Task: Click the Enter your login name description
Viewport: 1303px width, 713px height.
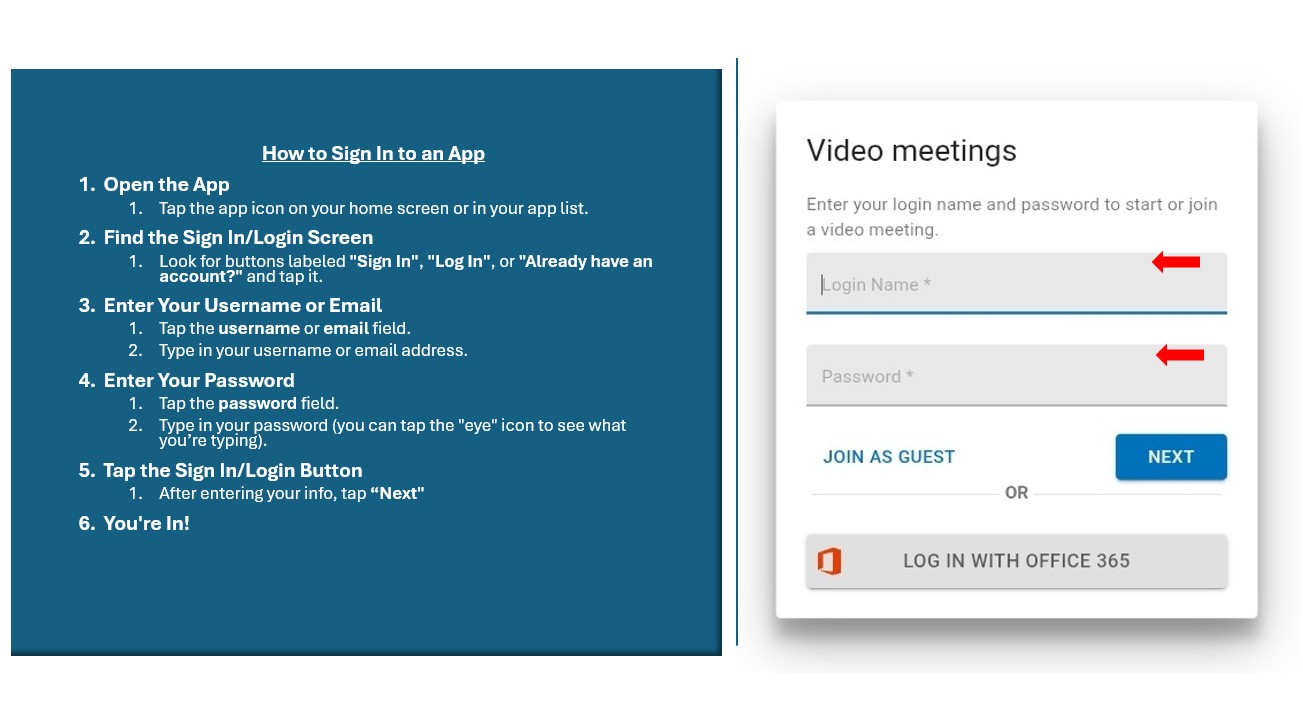Action: coord(1011,217)
